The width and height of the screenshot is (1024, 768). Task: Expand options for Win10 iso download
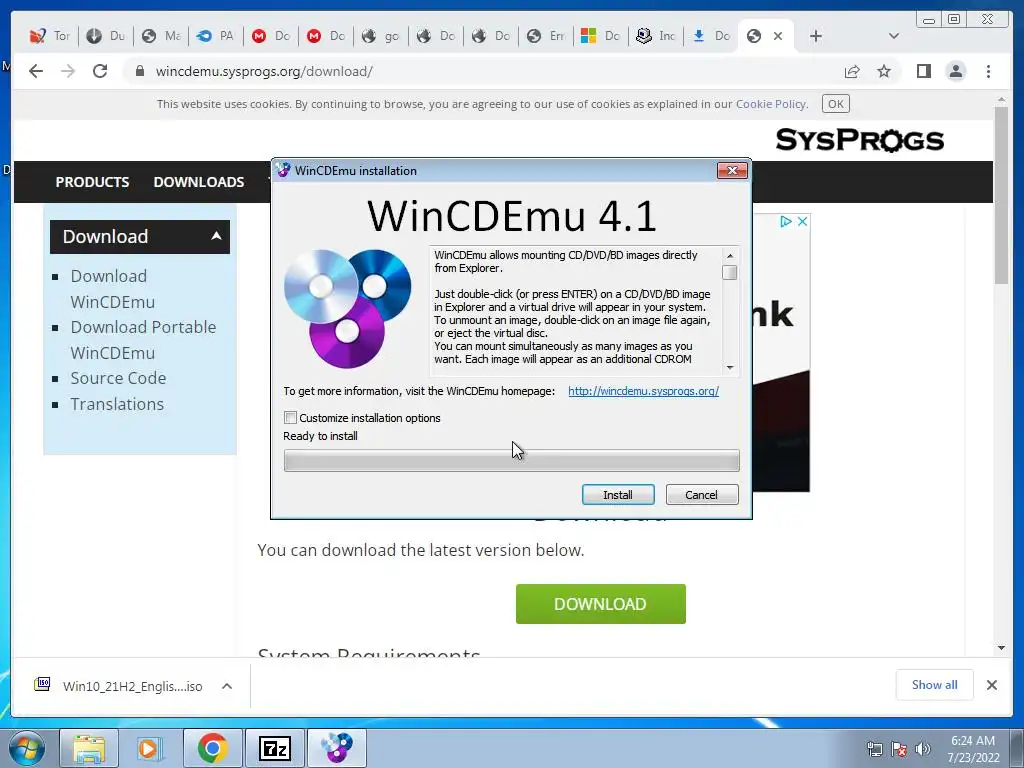227,686
